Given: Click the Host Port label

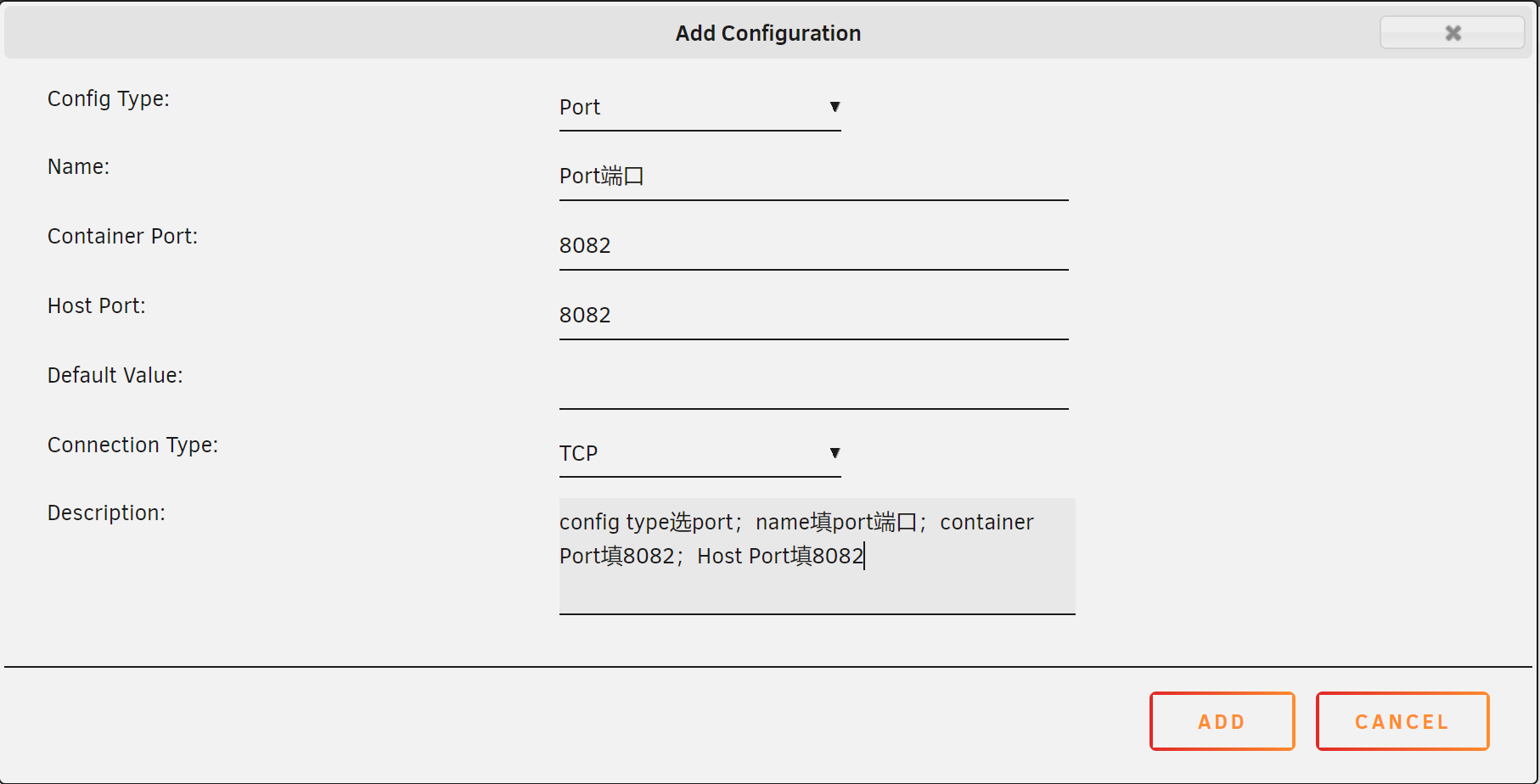Looking at the screenshot, I should (97, 306).
